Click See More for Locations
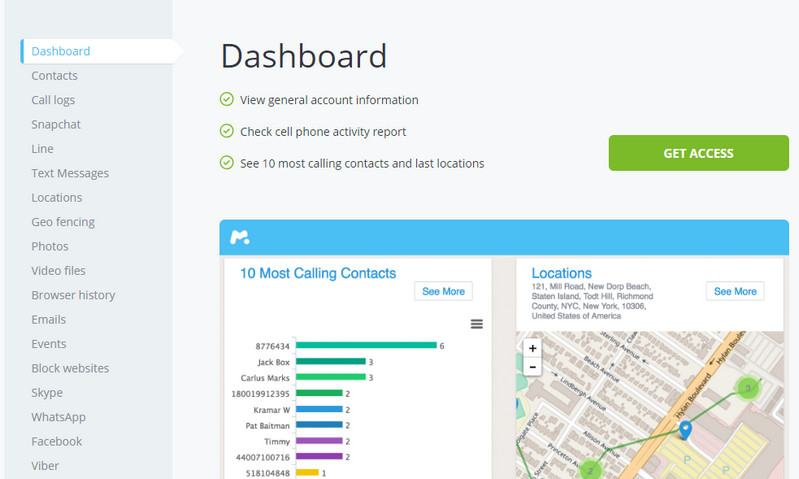The image size is (799, 479). coord(735,291)
